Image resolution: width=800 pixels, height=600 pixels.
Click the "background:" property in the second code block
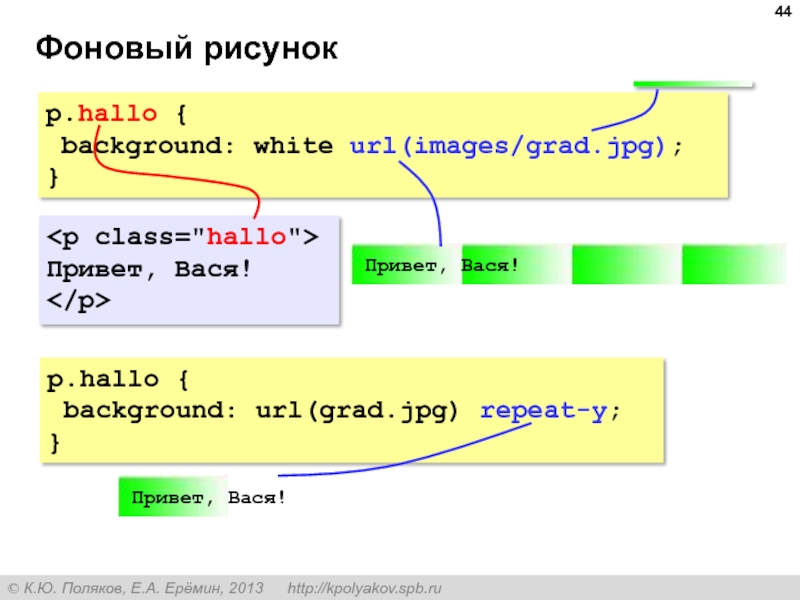pos(149,411)
